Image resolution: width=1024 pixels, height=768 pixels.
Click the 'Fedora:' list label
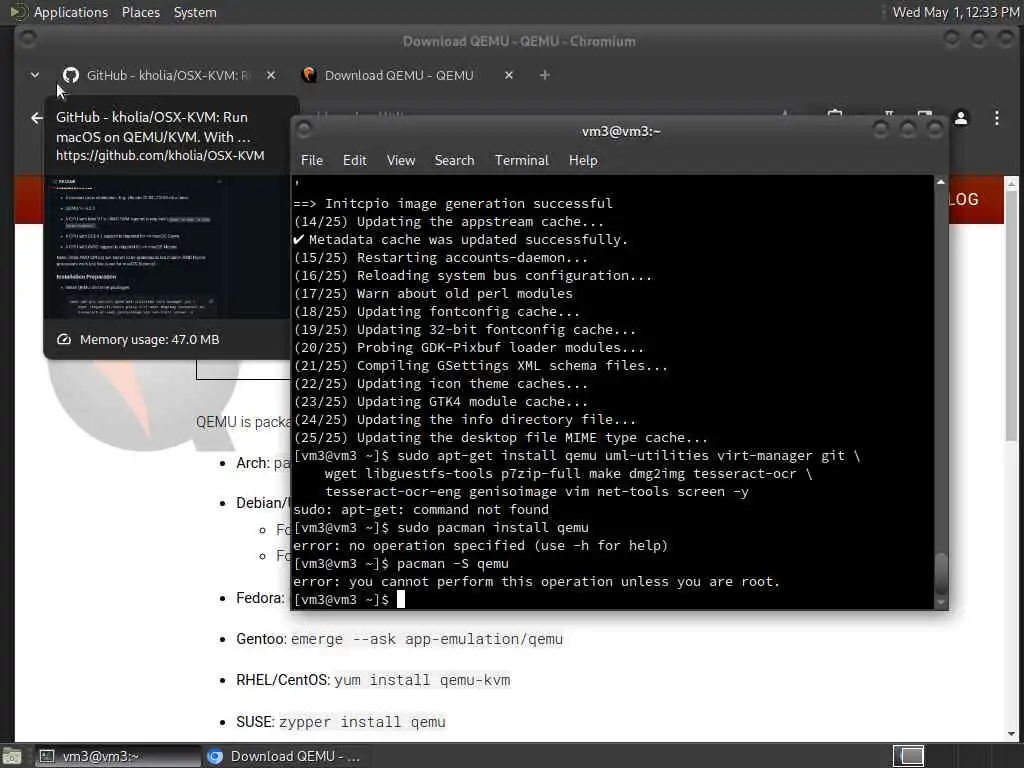(x=261, y=598)
